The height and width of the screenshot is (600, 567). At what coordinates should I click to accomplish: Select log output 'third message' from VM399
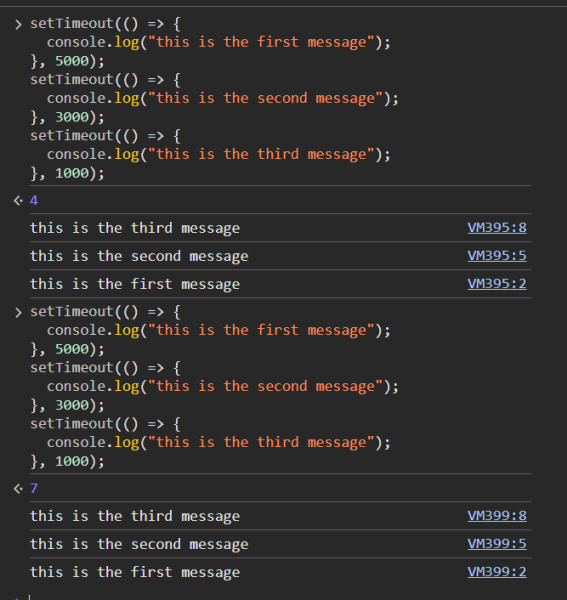coord(135,516)
